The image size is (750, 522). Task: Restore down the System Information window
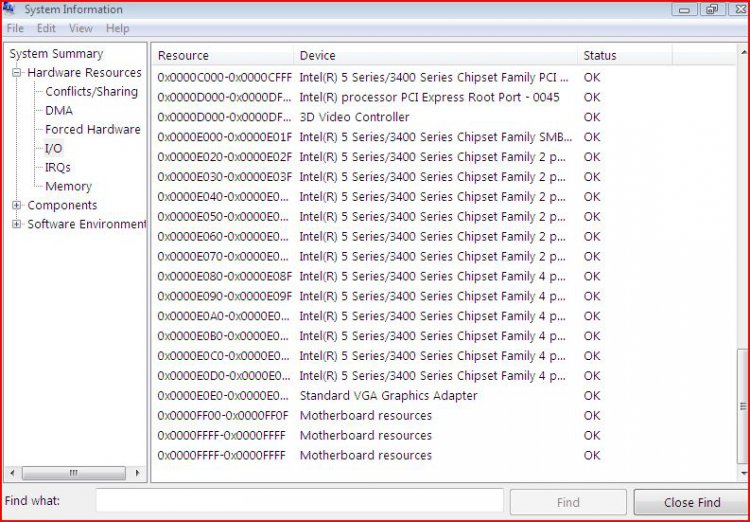click(712, 10)
